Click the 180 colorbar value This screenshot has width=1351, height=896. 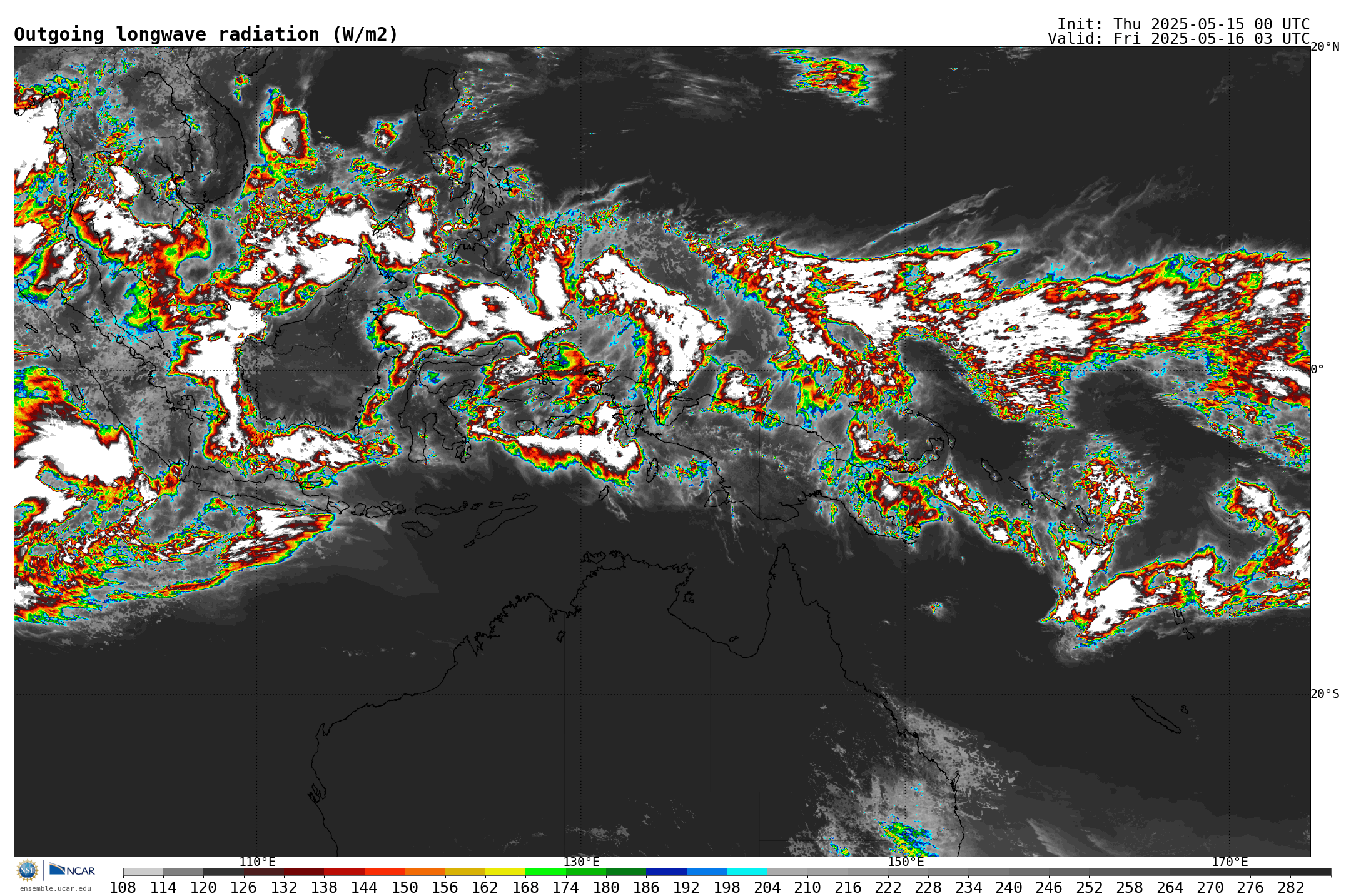pyautogui.click(x=606, y=887)
